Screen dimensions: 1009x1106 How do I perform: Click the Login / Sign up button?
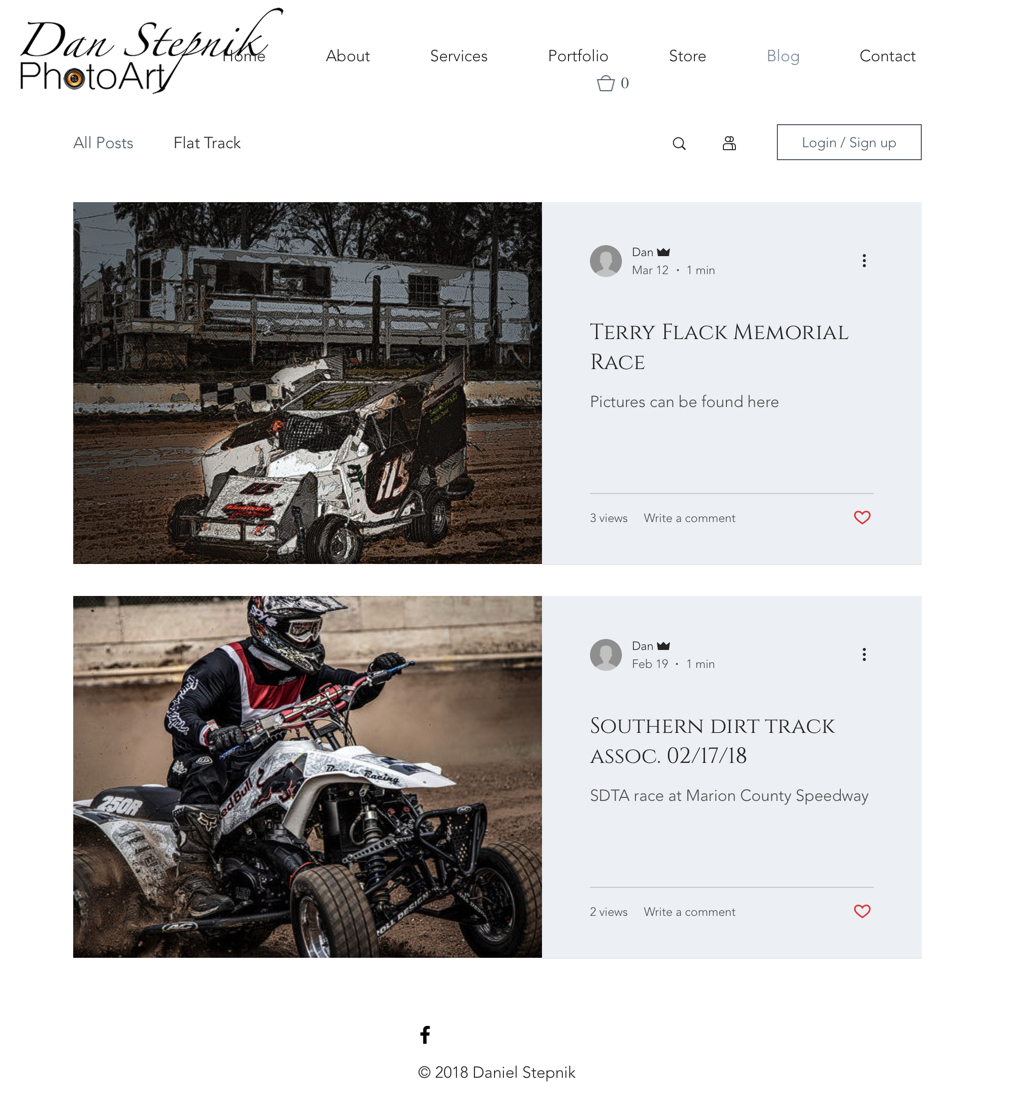tap(849, 142)
